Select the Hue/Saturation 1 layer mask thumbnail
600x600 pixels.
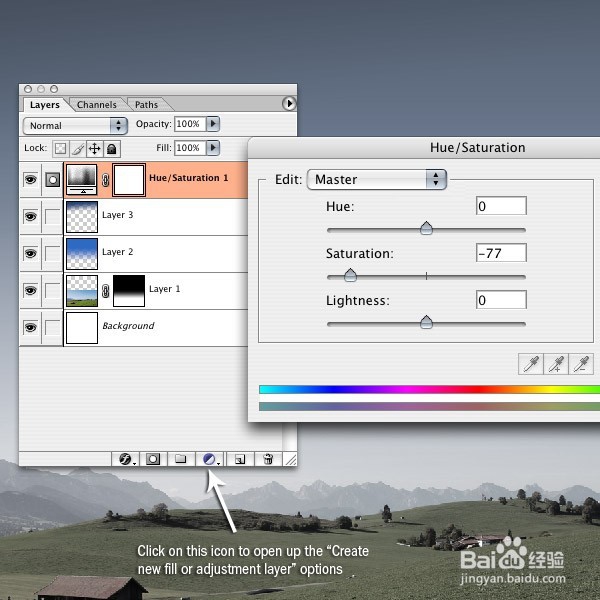click(x=129, y=180)
